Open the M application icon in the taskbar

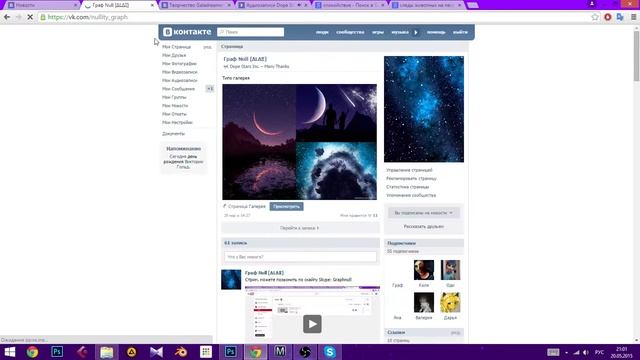[x=280, y=352]
